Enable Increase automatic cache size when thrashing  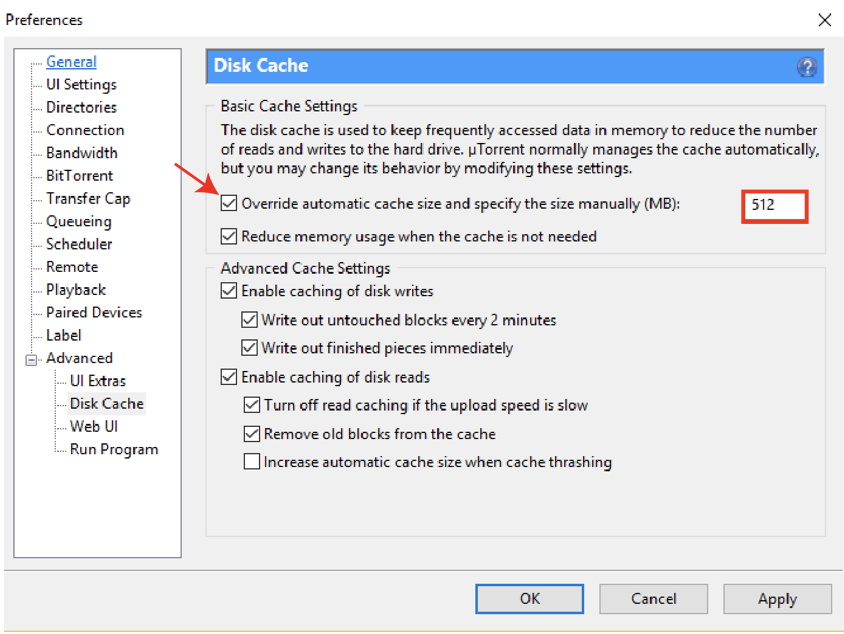[x=251, y=462]
